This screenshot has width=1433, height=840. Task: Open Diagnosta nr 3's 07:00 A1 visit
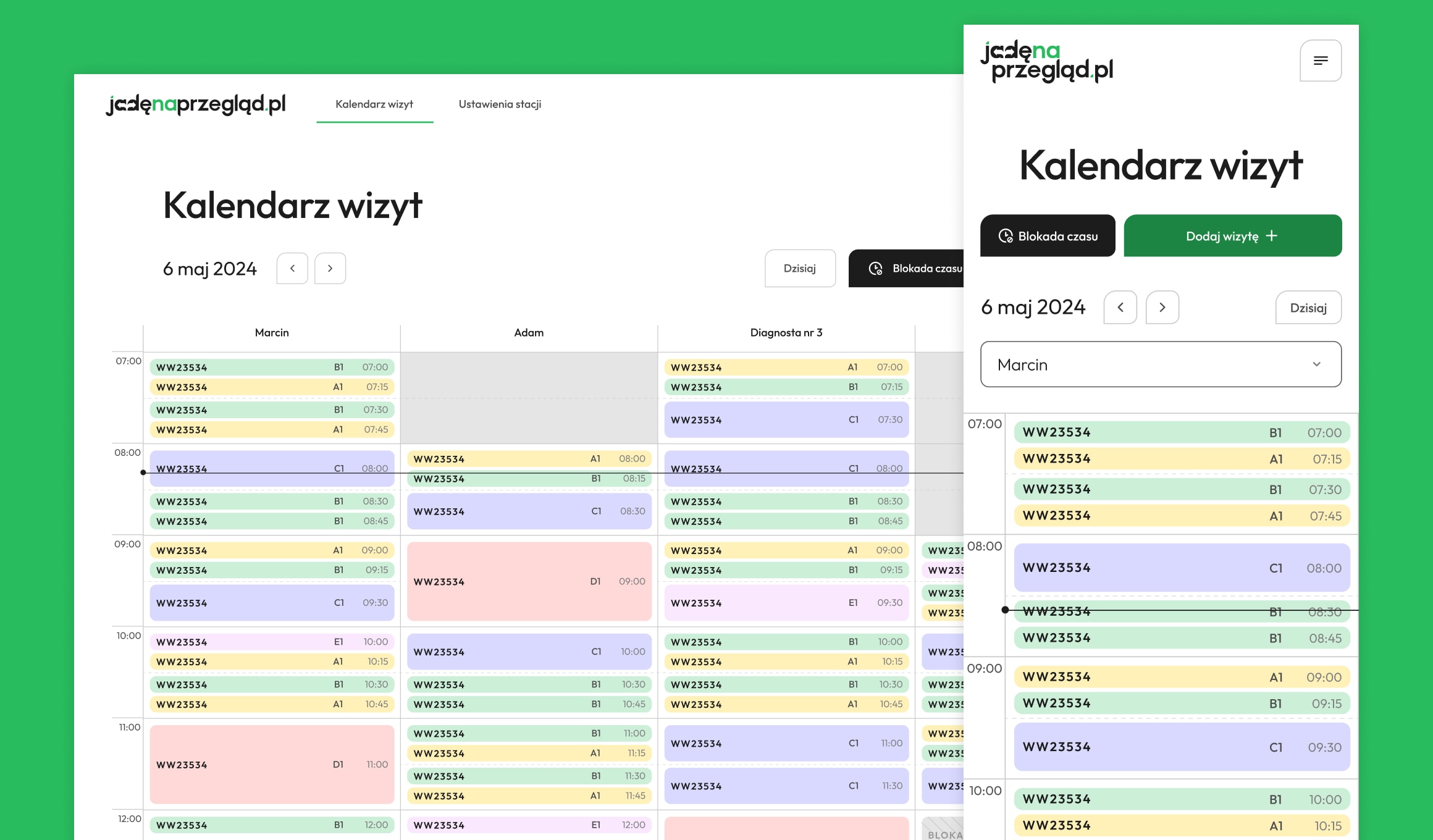pyautogui.click(x=786, y=367)
